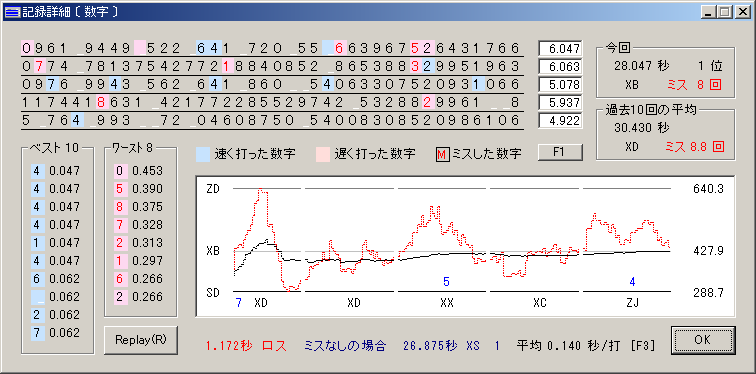Click the 640.3 graph scale value
The height and width of the screenshot is (374, 756).
[x=708, y=189]
